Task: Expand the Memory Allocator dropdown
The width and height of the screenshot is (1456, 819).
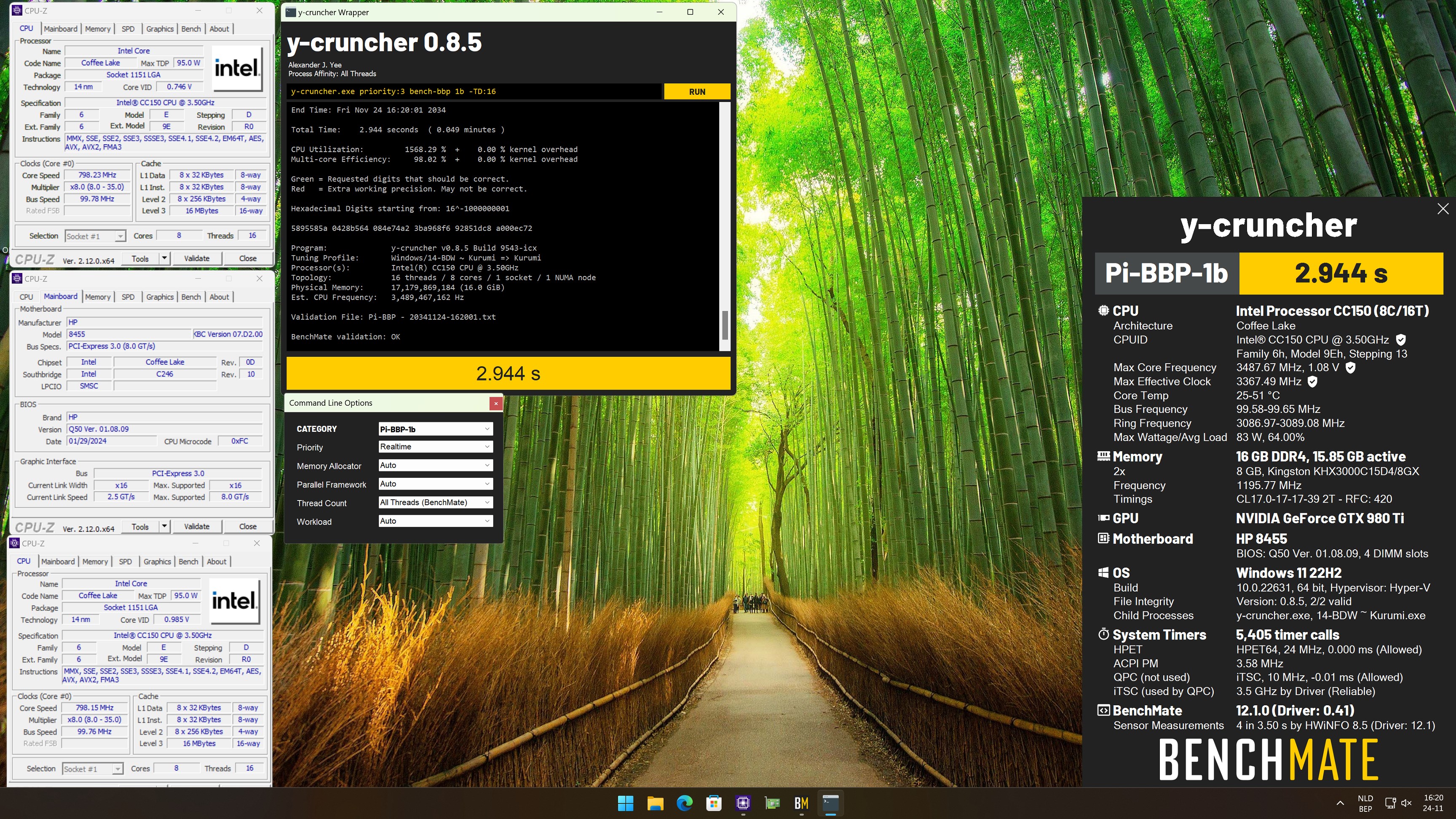Action: point(435,465)
